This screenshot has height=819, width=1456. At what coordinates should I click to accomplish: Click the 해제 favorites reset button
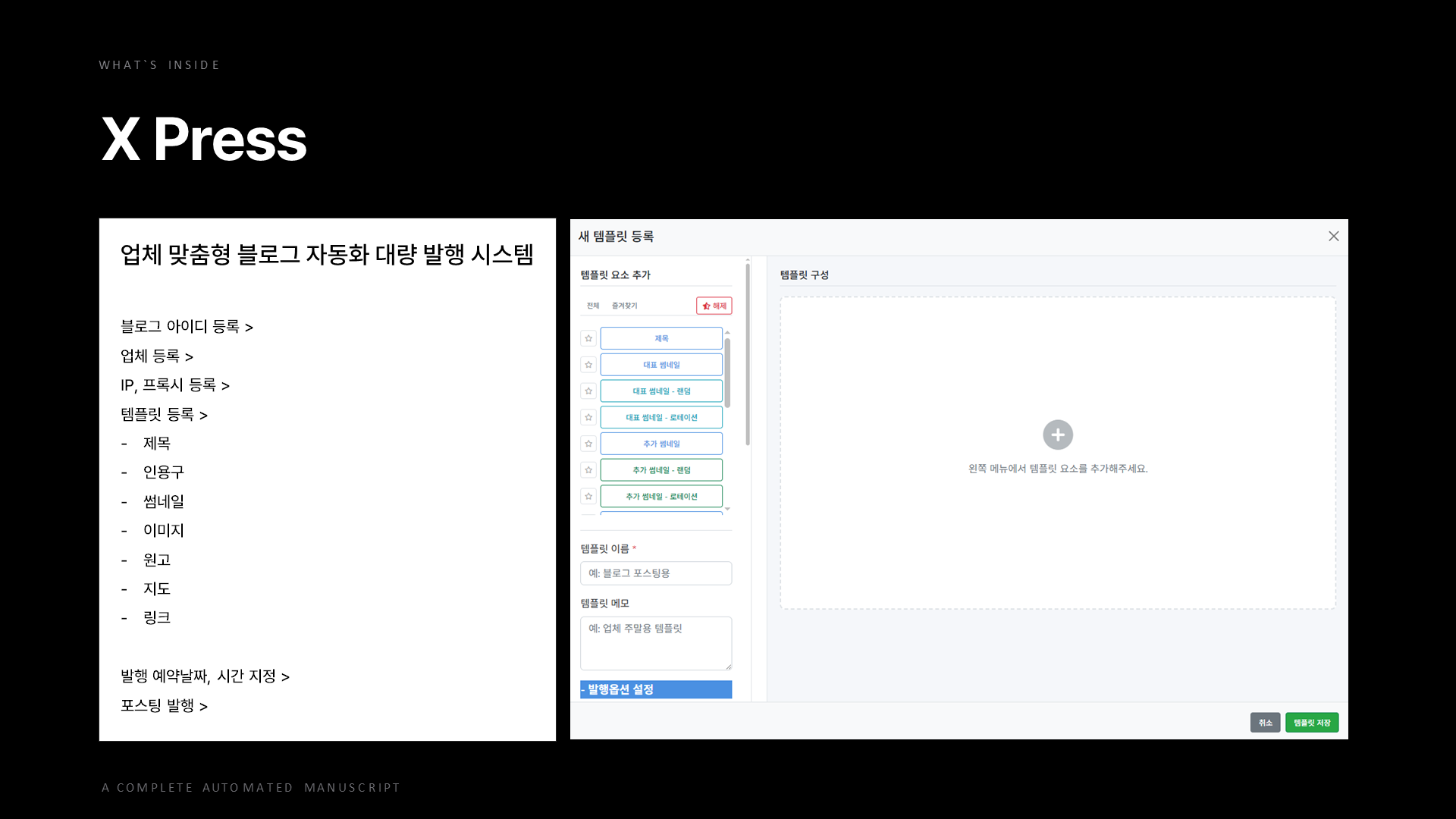coord(714,306)
